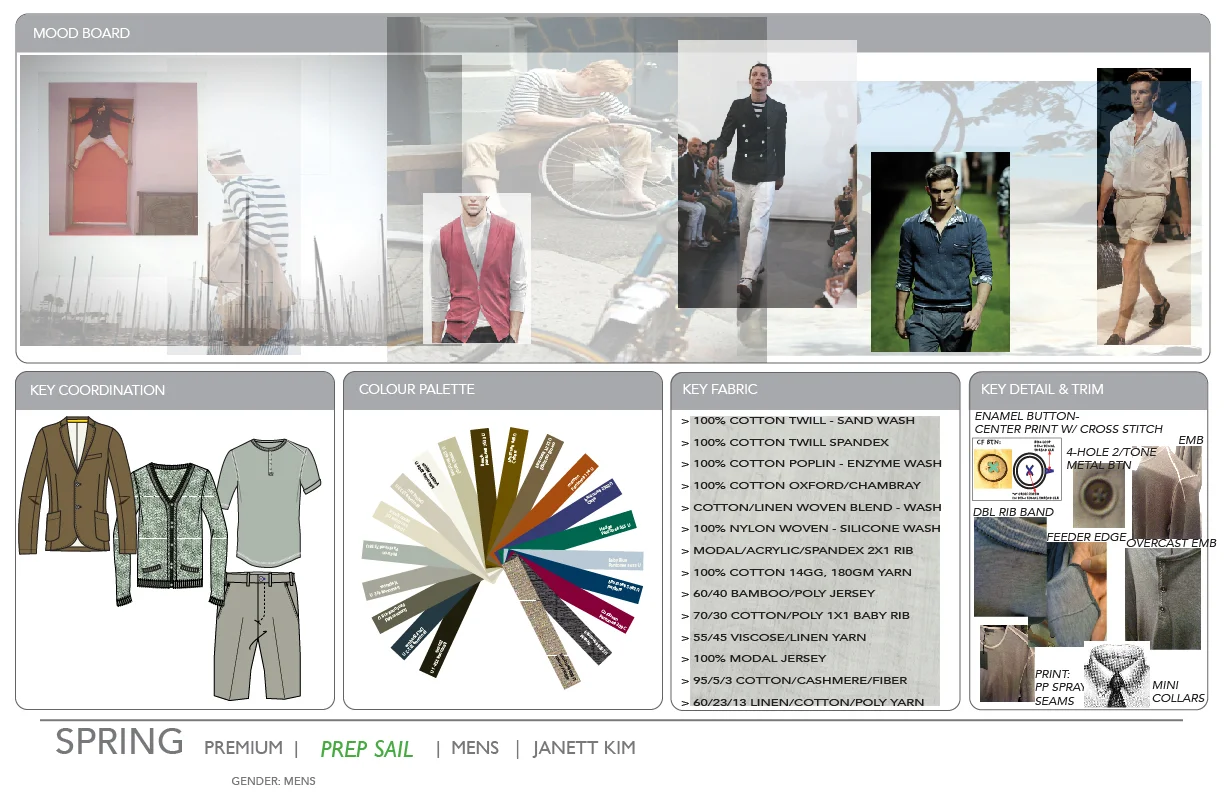Click the MOOD BOARD panel header

point(82,33)
